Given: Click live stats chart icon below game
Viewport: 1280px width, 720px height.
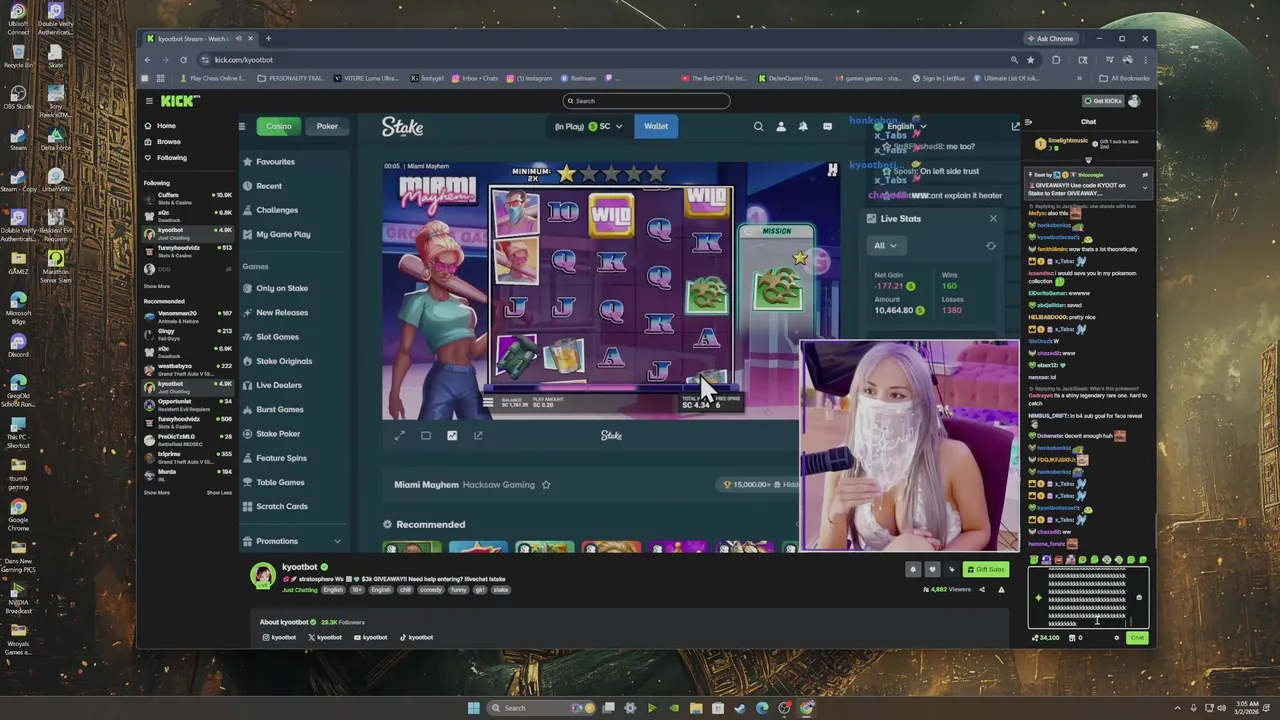Looking at the screenshot, I should 452,435.
